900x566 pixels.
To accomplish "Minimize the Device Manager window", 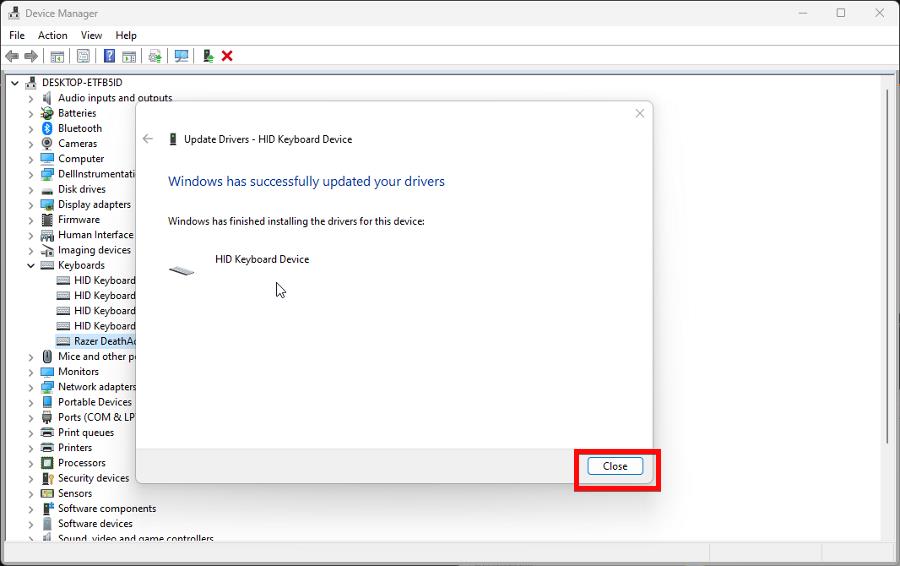I will click(x=803, y=13).
